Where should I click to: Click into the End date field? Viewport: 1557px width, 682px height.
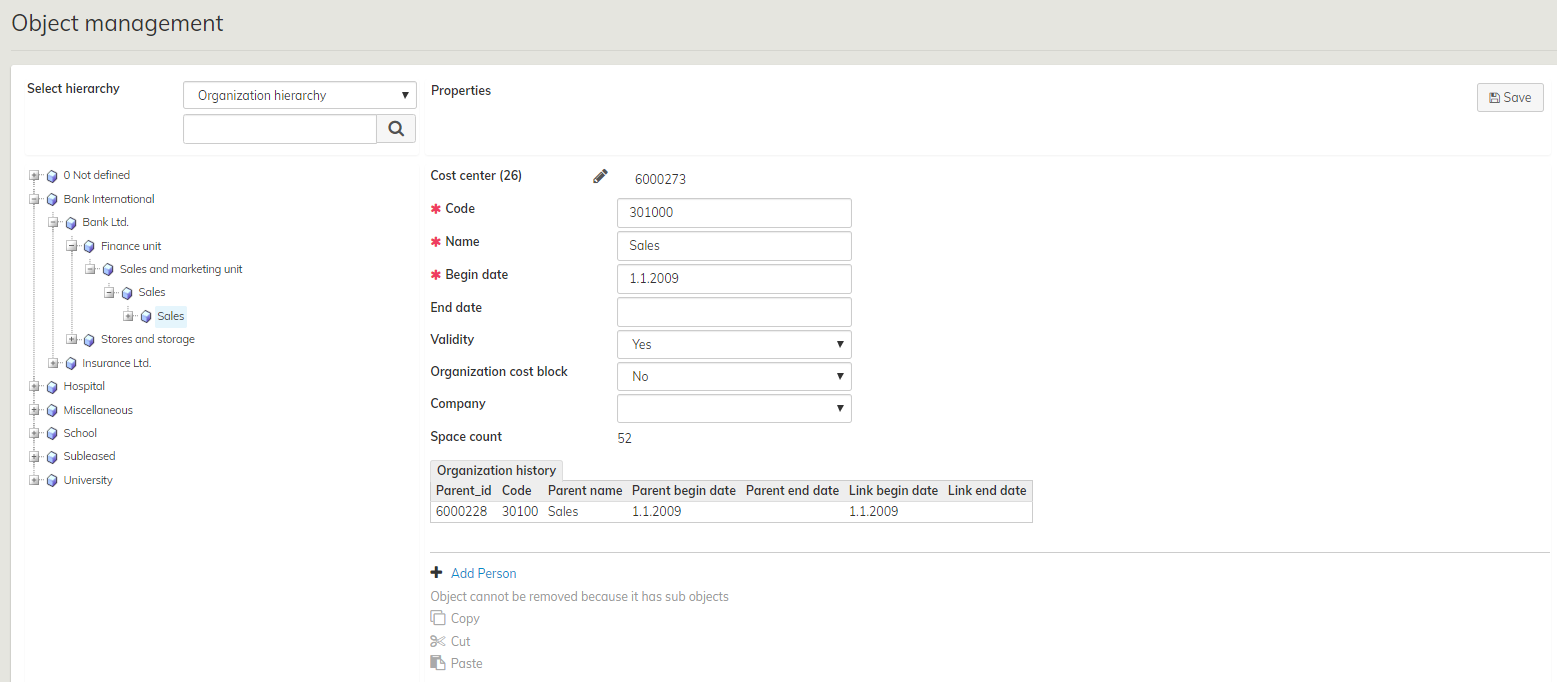tap(734, 311)
